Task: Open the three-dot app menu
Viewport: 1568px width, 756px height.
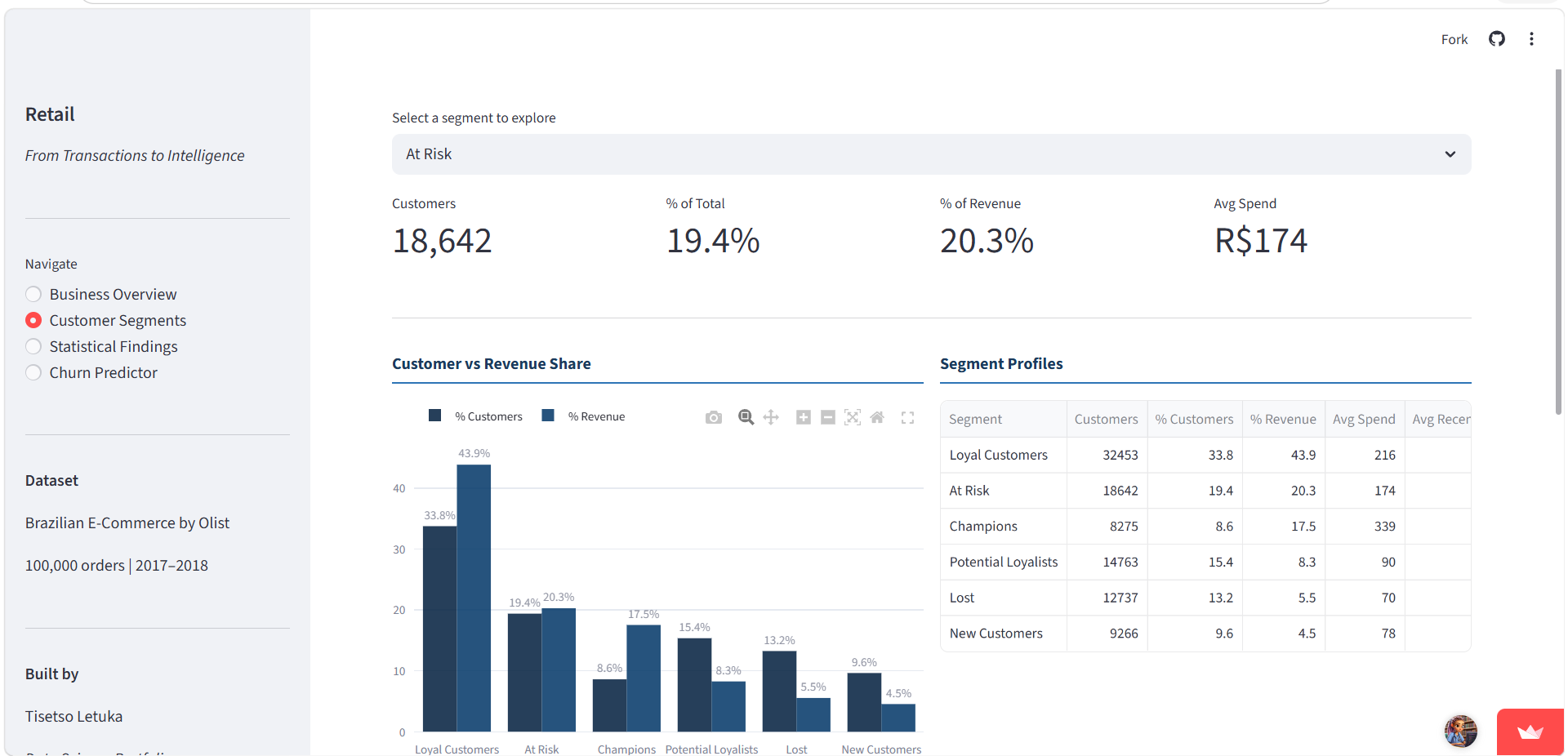Action: click(1531, 39)
